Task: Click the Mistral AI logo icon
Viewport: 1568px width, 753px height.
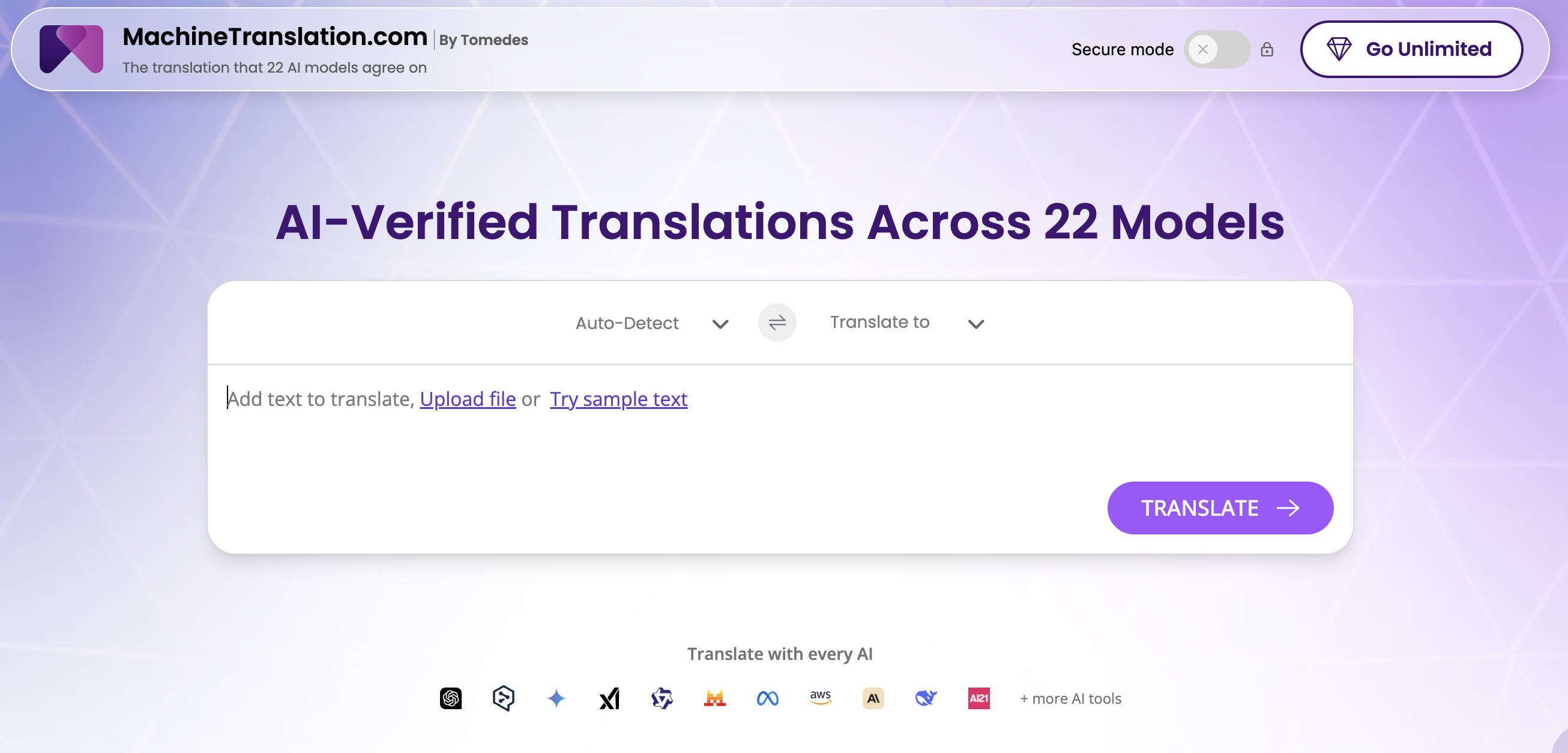Action: tap(714, 698)
